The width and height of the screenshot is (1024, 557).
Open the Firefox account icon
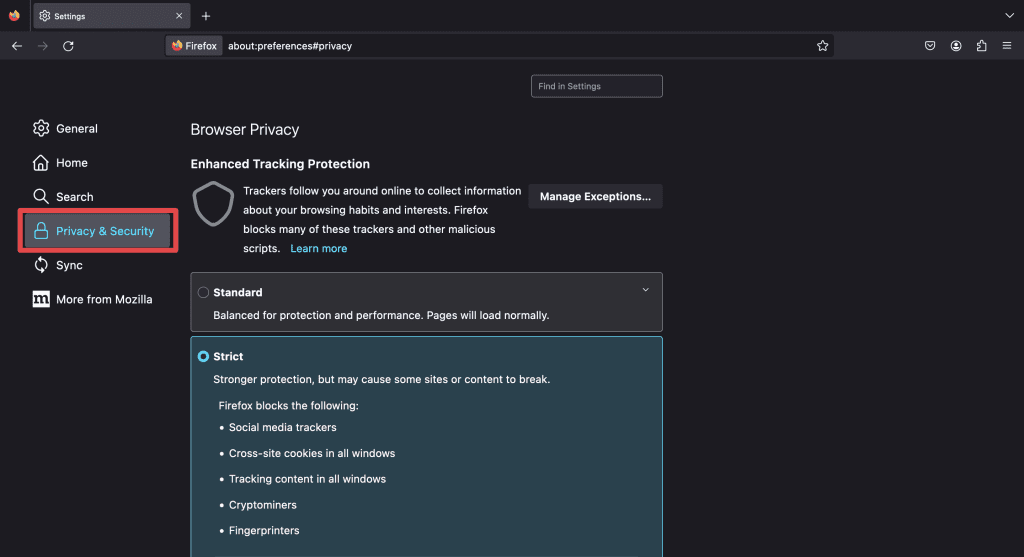[956, 46]
